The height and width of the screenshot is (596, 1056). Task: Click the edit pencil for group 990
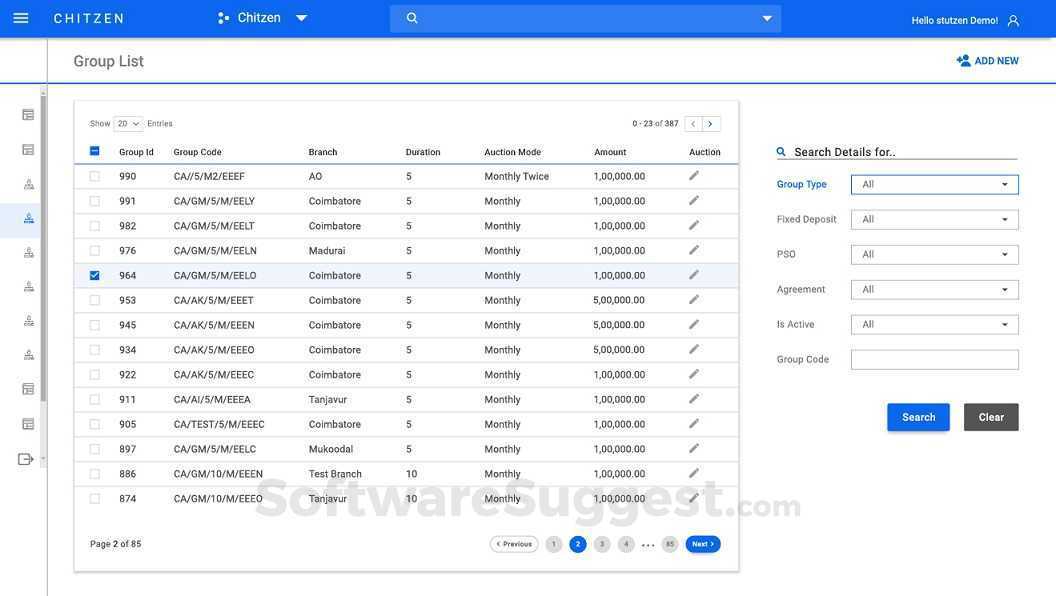(x=694, y=176)
